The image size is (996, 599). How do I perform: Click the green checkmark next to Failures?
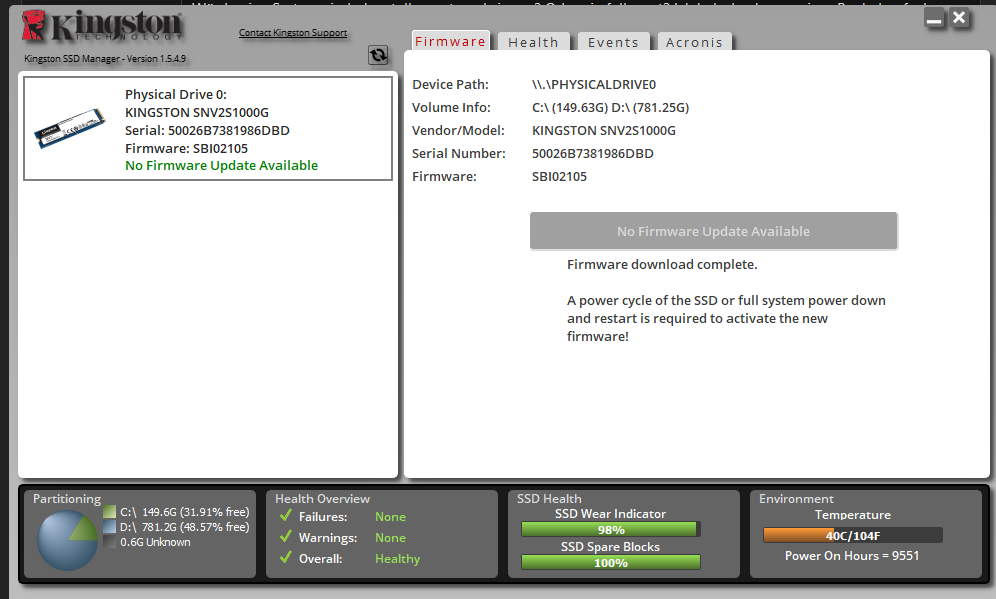click(x=286, y=515)
